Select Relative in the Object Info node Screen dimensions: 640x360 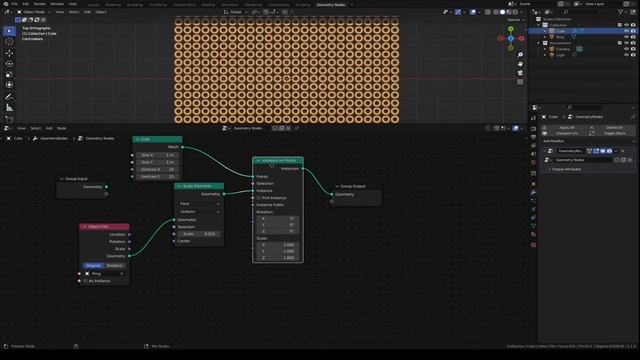point(114,266)
